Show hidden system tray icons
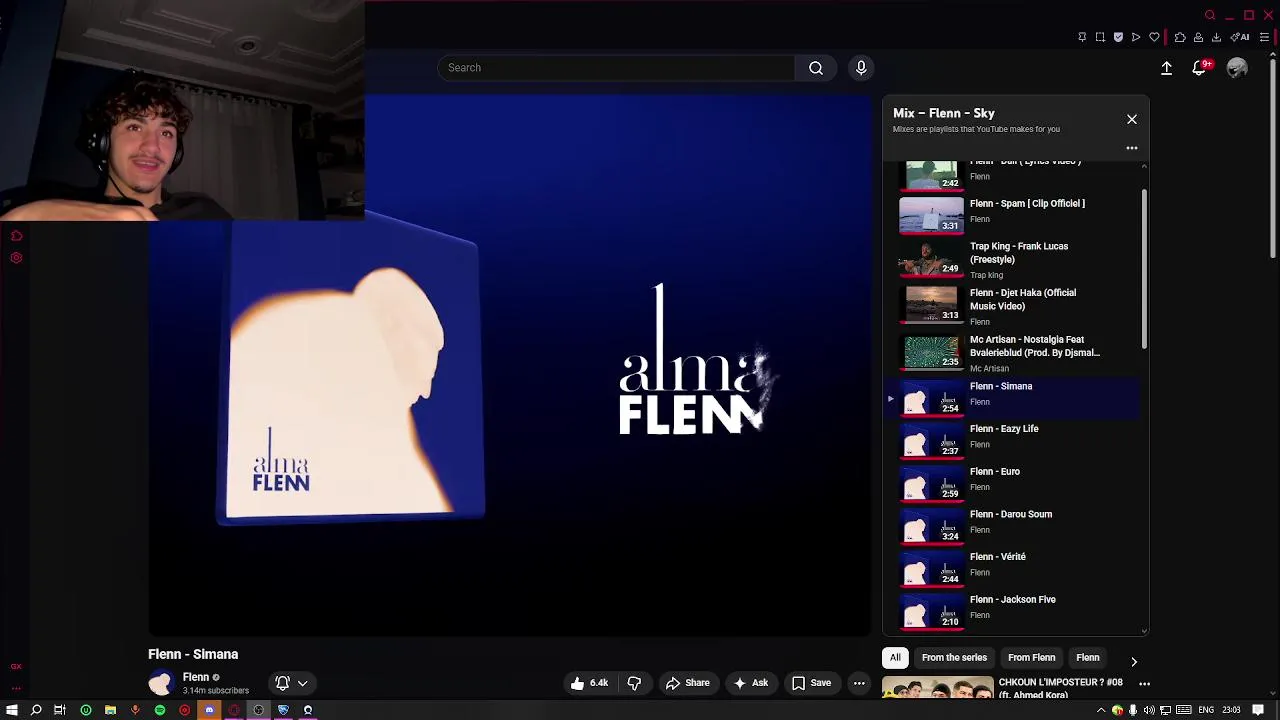 1102,710
